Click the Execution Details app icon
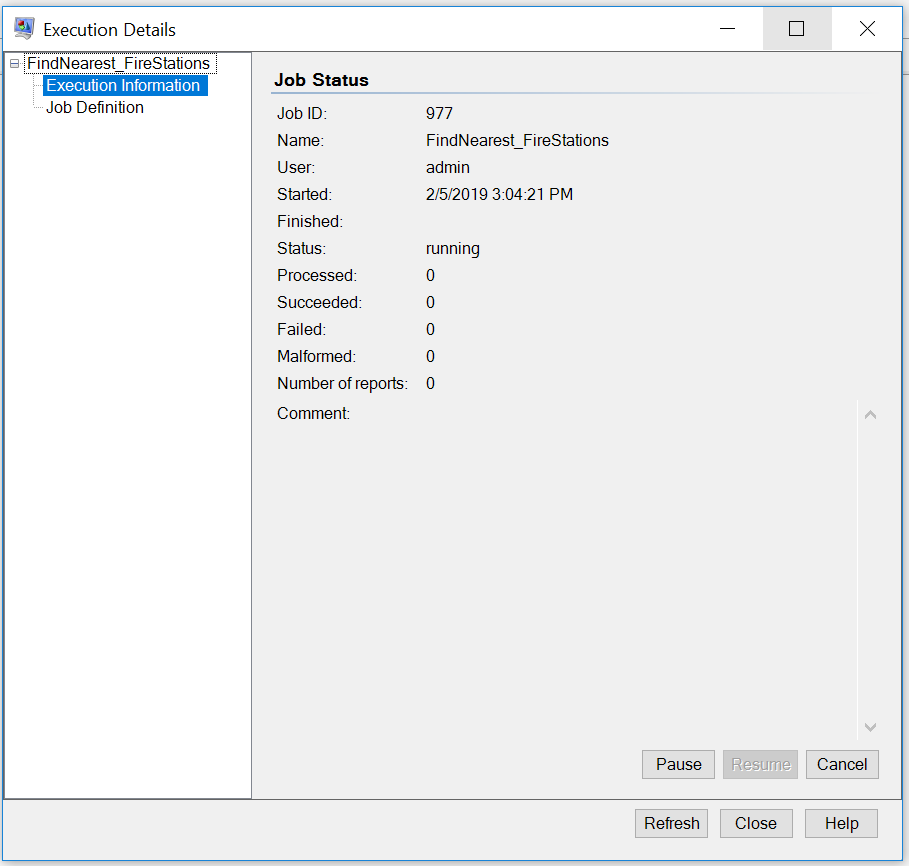The height and width of the screenshot is (866, 909). (24, 28)
